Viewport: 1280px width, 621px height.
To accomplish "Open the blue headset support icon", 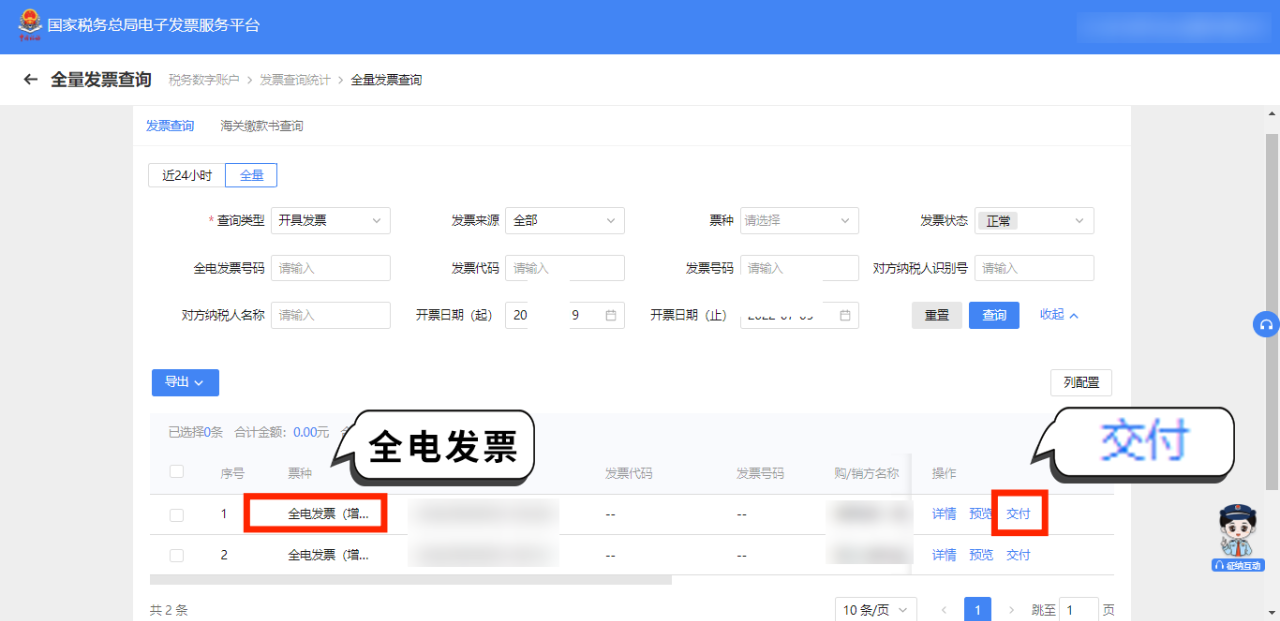I will (x=1266, y=325).
